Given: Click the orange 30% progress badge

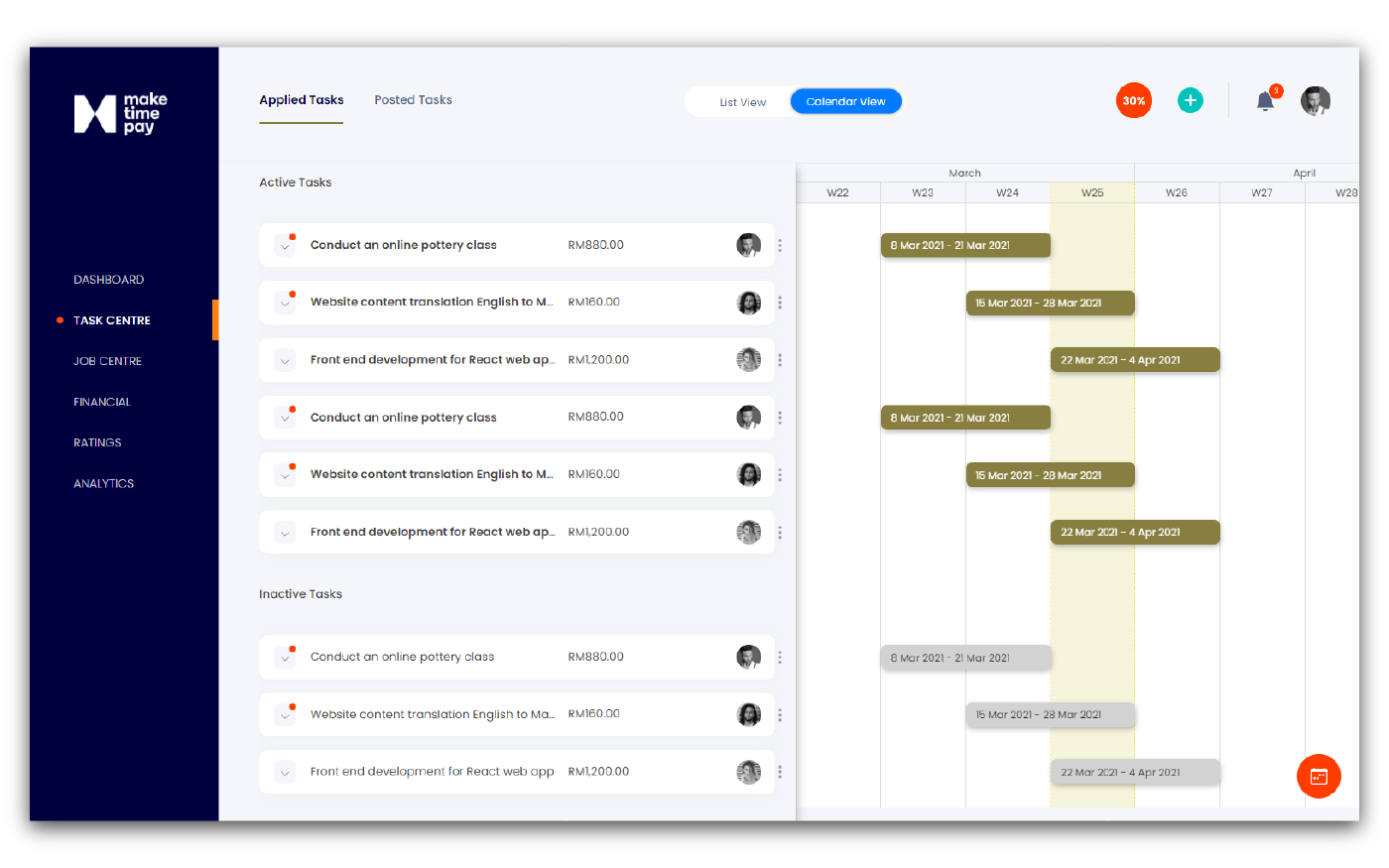Looking at the screenshot, I should click(1134, 100).
